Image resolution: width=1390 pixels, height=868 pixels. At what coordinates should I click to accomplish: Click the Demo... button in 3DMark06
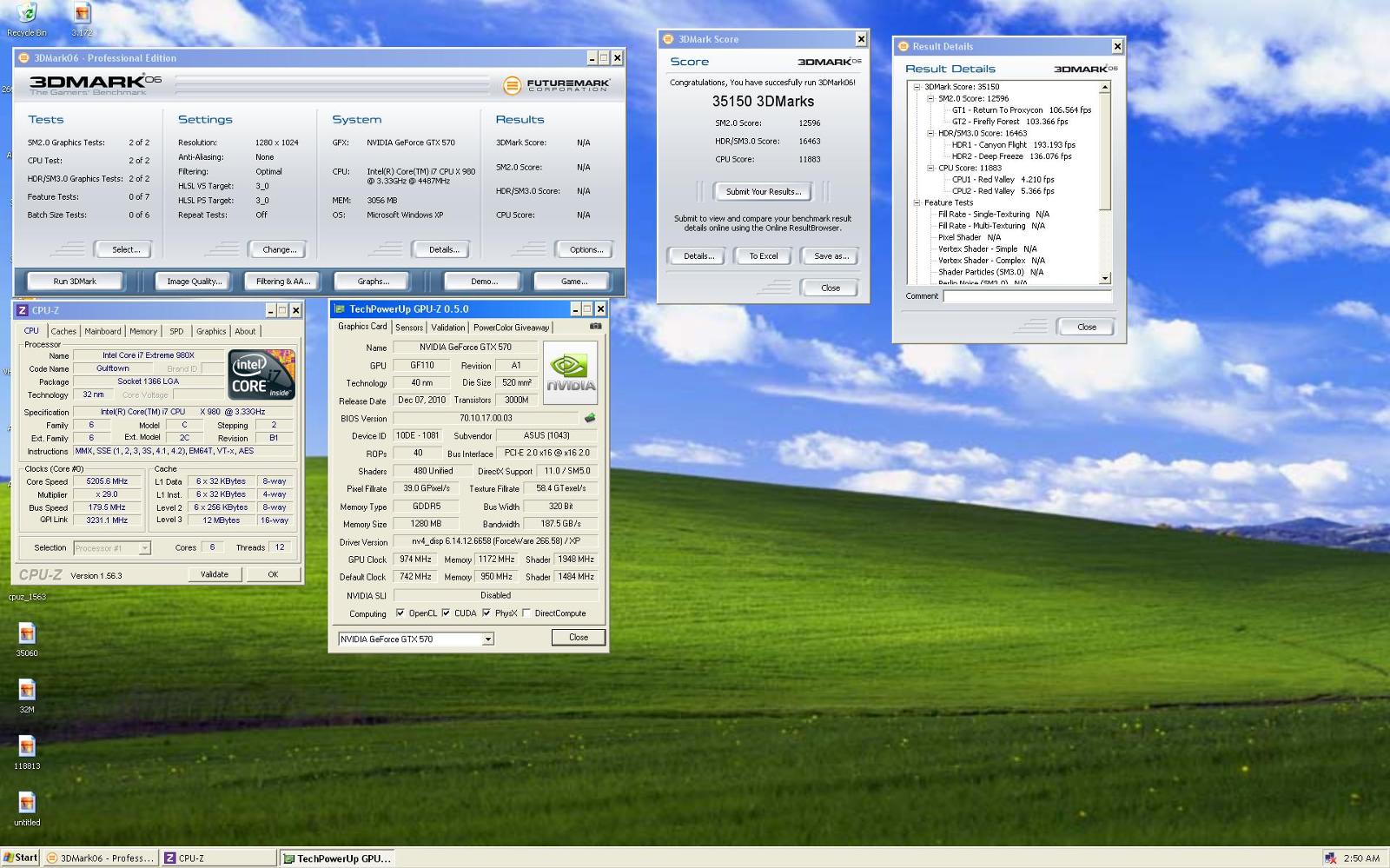click(x=484, y=282)
